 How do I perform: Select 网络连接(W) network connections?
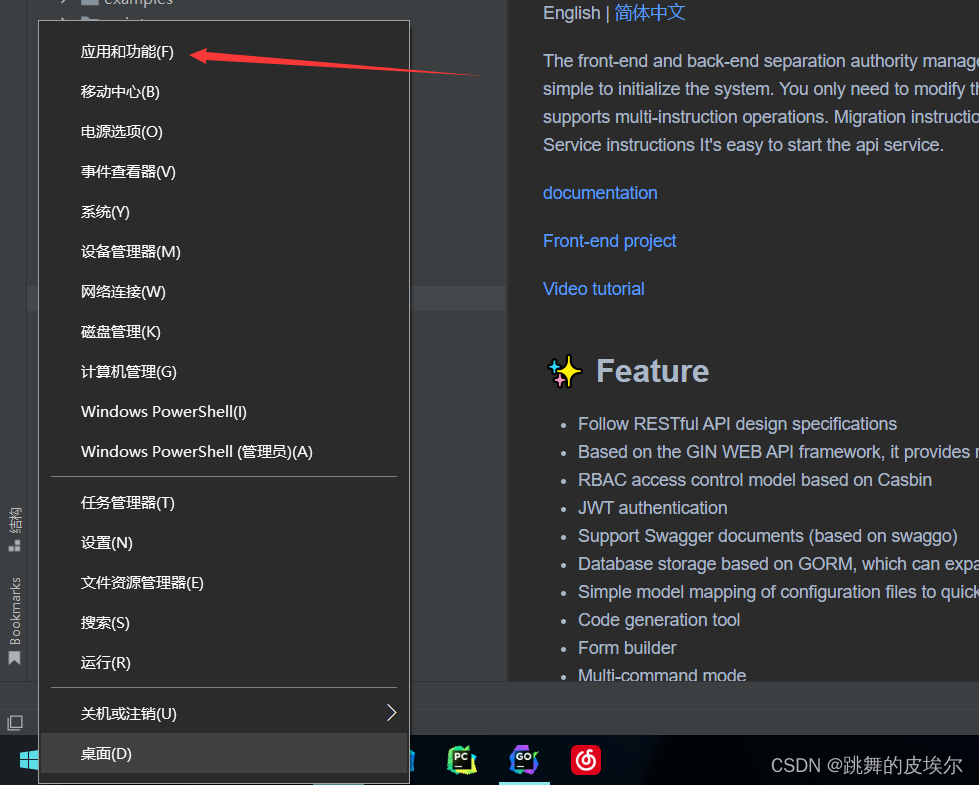click(224, 292)
